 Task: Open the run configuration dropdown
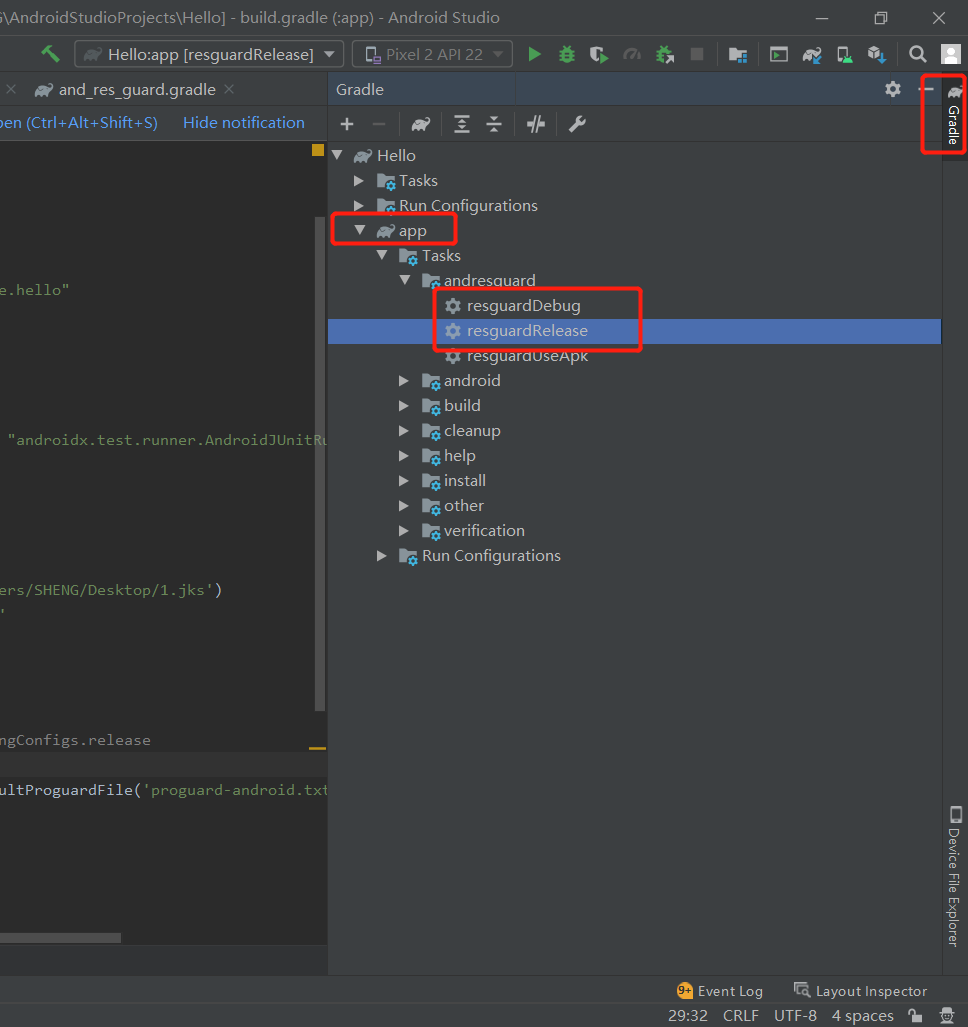pos(209,54)
